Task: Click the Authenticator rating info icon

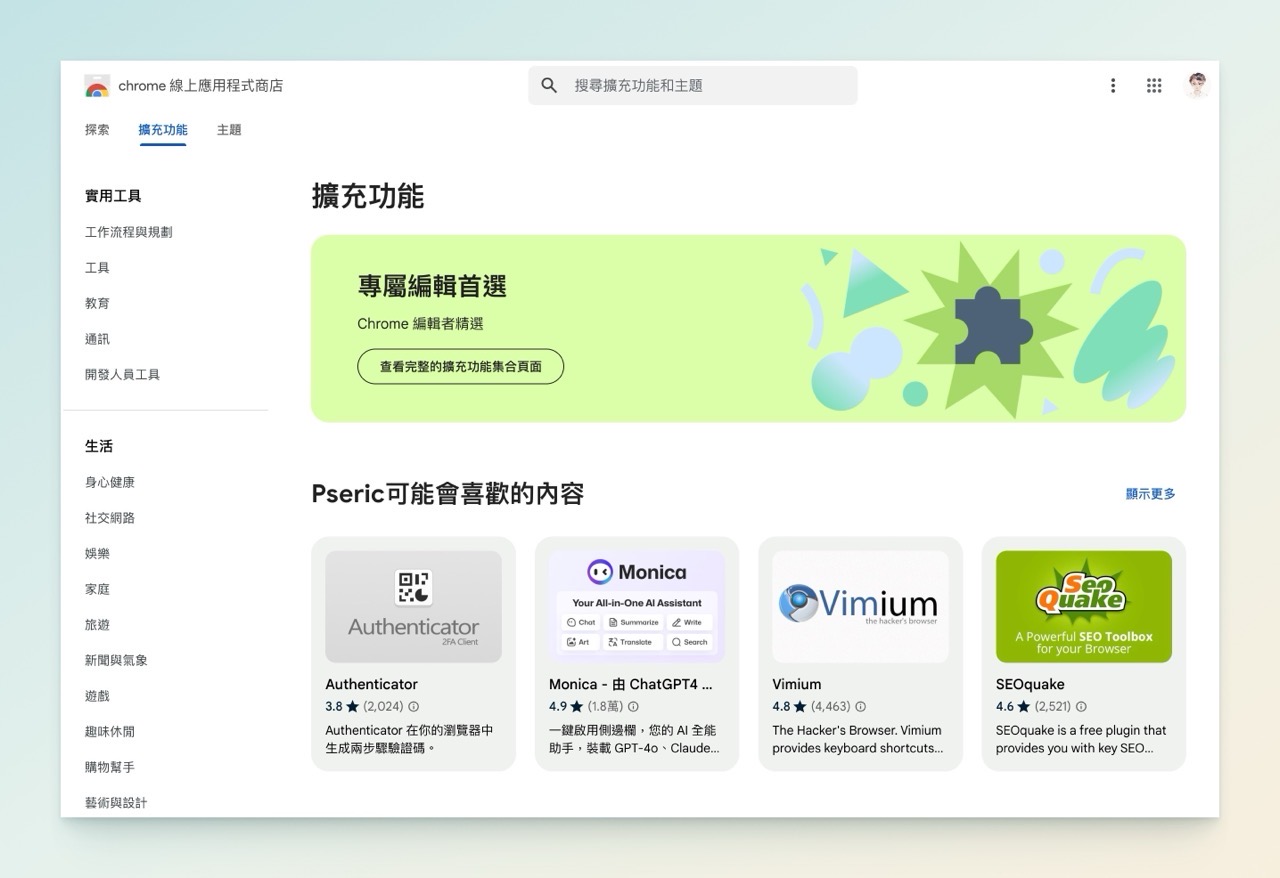Action: 414,707
